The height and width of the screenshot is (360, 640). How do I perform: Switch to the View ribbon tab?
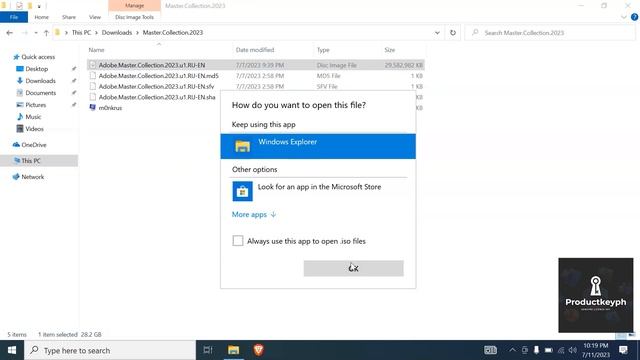click(95, 17)
